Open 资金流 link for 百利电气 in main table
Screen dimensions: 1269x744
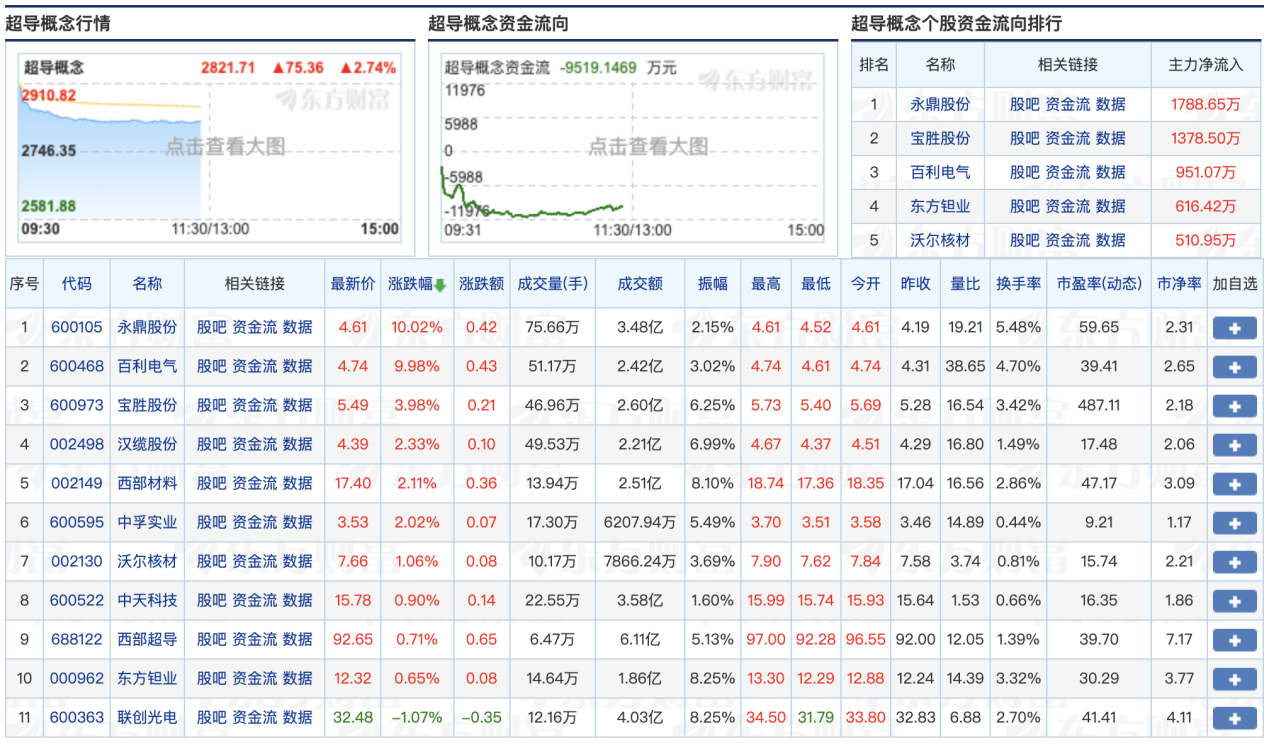click(254, 366)
